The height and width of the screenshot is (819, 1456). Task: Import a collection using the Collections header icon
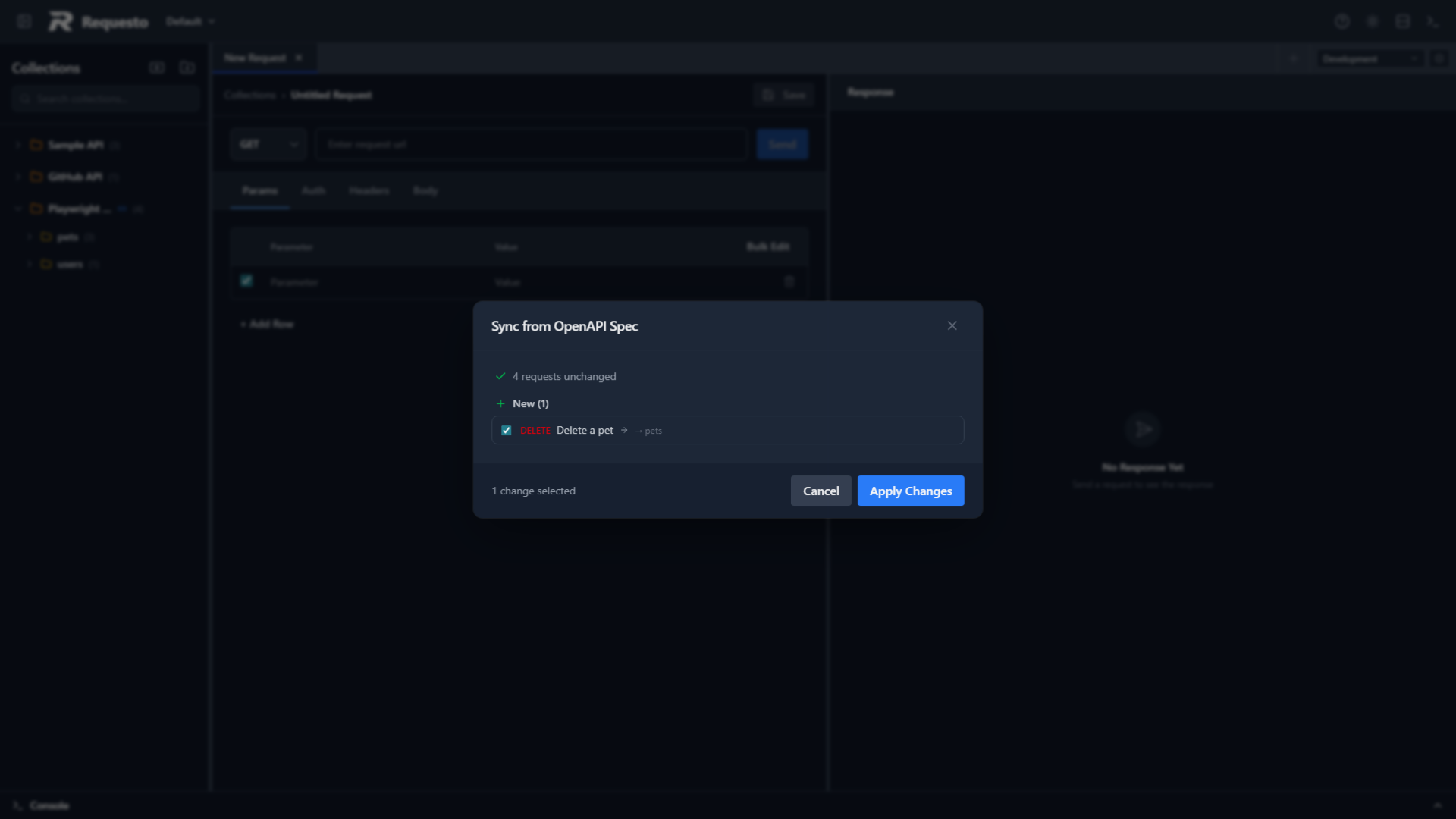[187, 67]
